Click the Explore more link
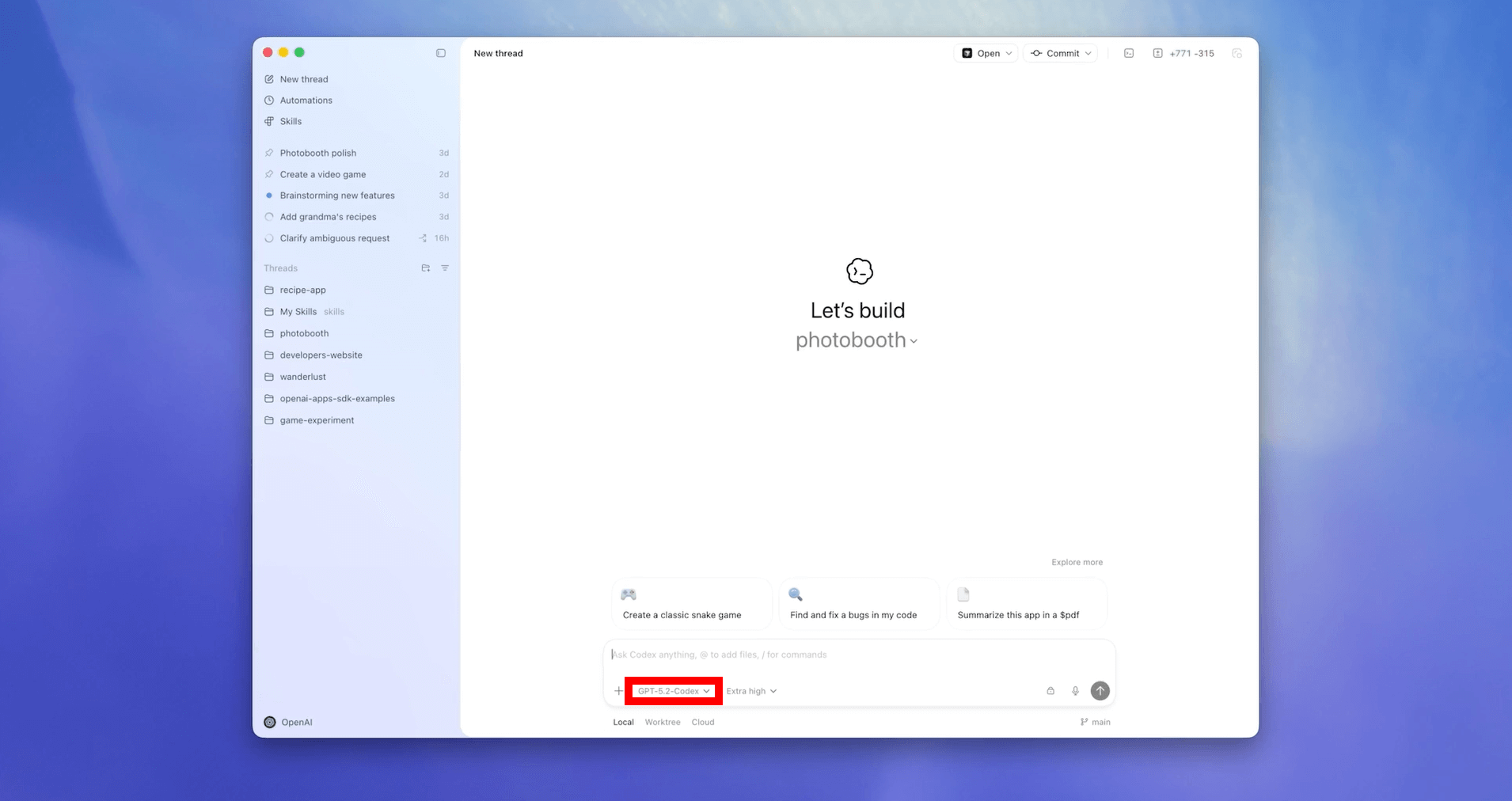Screen dimensions: 1512x801 [1077, 562]
